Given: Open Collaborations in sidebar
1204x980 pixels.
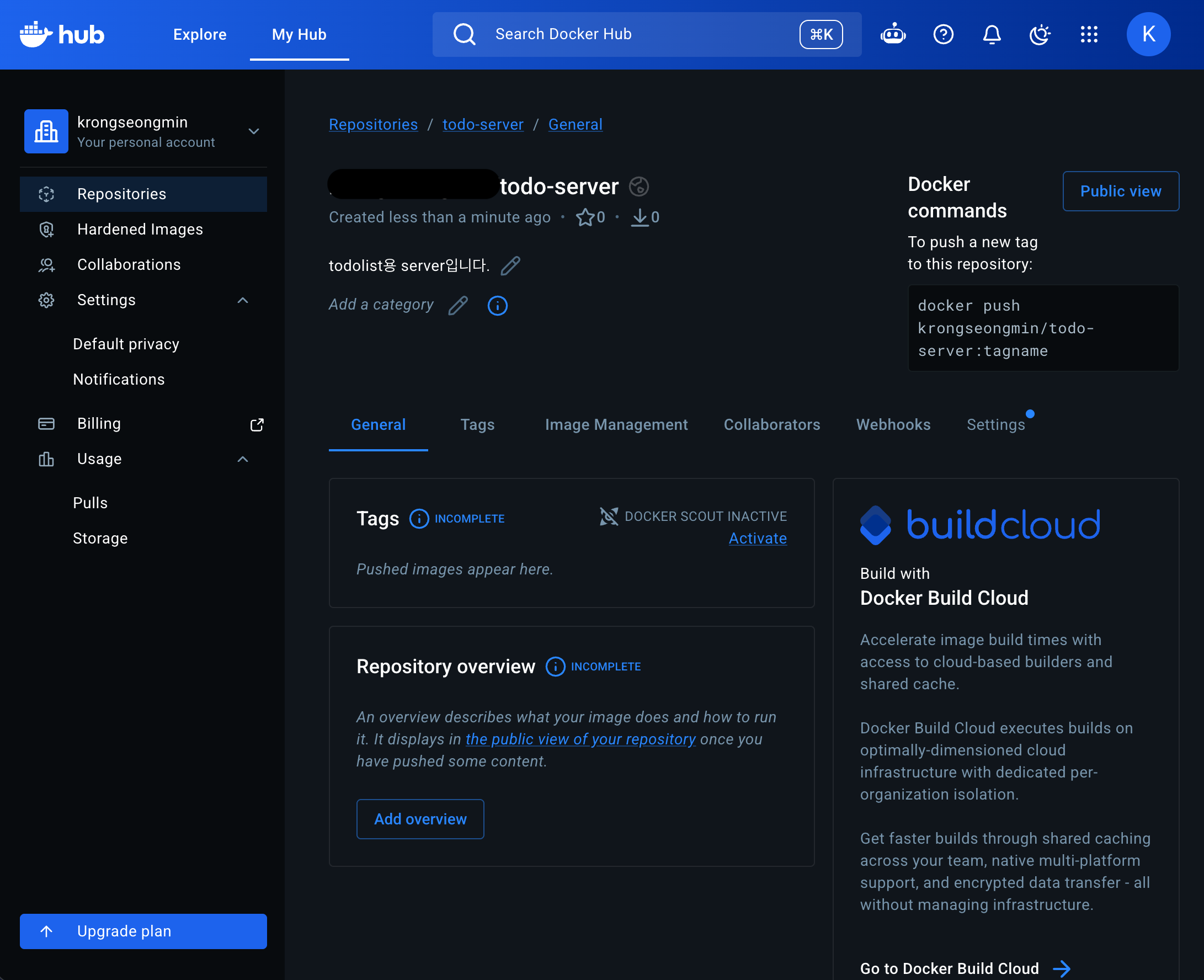Looking at the screenshot, I should point(143,265).
